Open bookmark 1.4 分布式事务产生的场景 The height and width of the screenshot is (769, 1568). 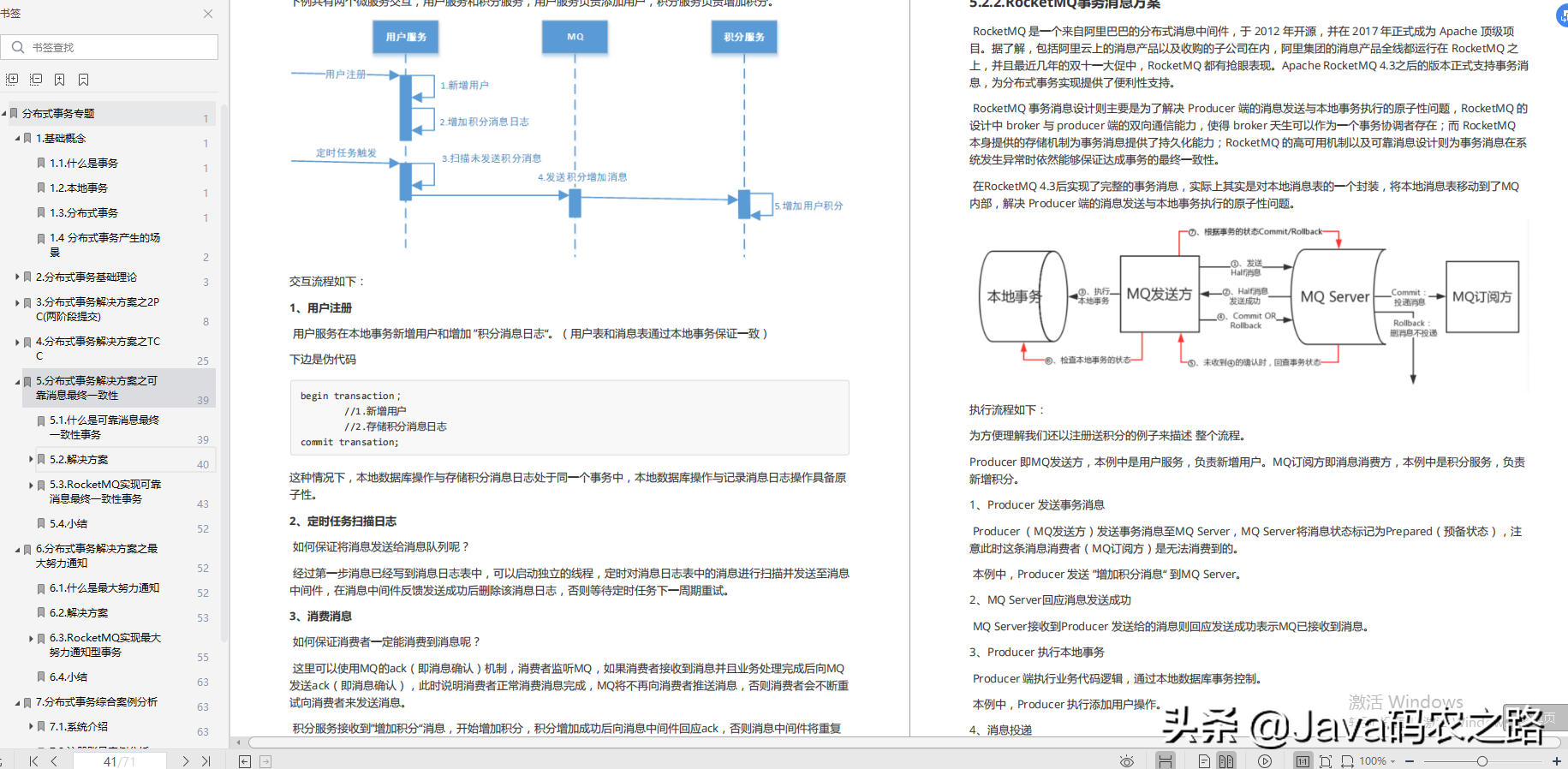(104, 245)
